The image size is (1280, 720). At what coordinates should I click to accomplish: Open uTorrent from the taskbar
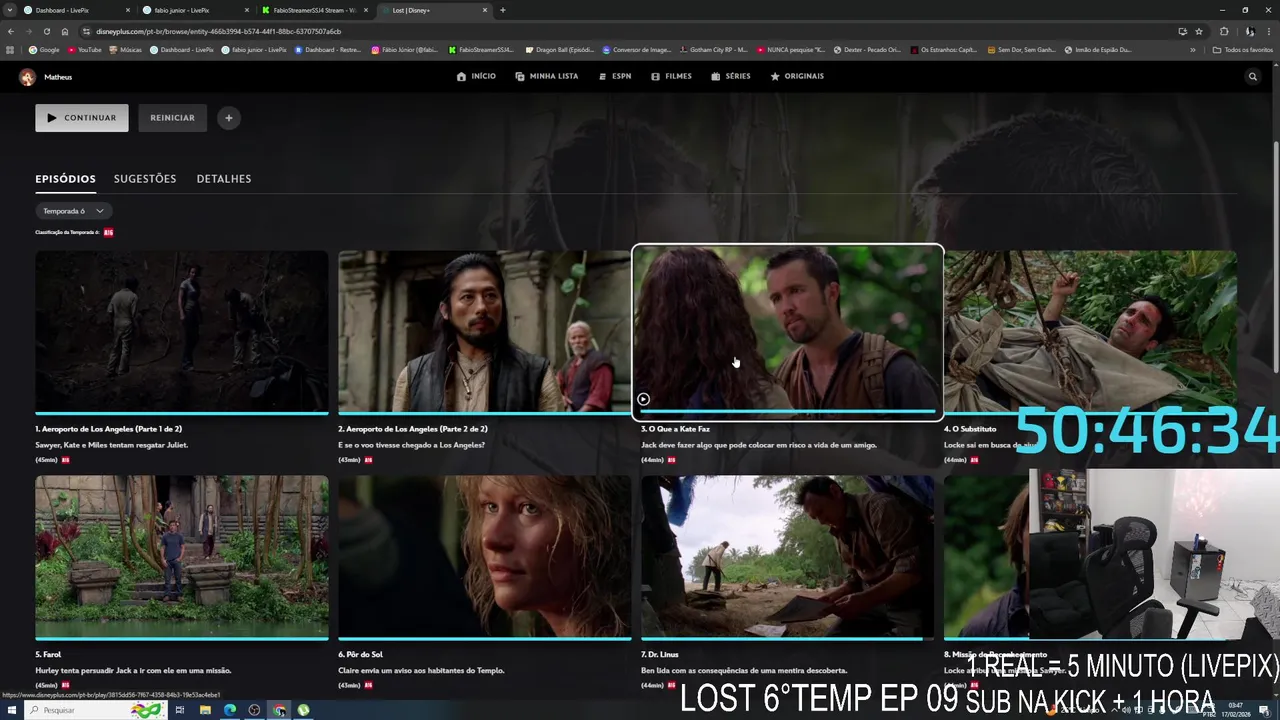click(x=304, y=710)
